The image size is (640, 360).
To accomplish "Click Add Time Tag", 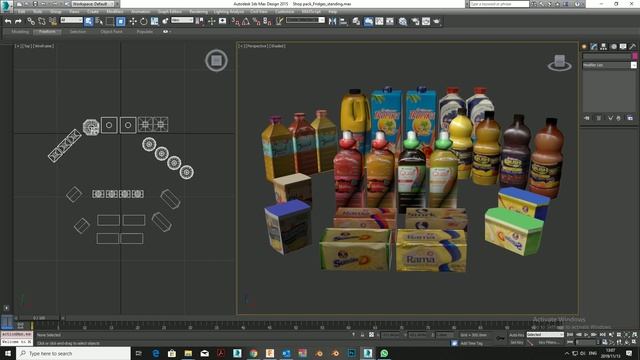I will click(471, 343).
